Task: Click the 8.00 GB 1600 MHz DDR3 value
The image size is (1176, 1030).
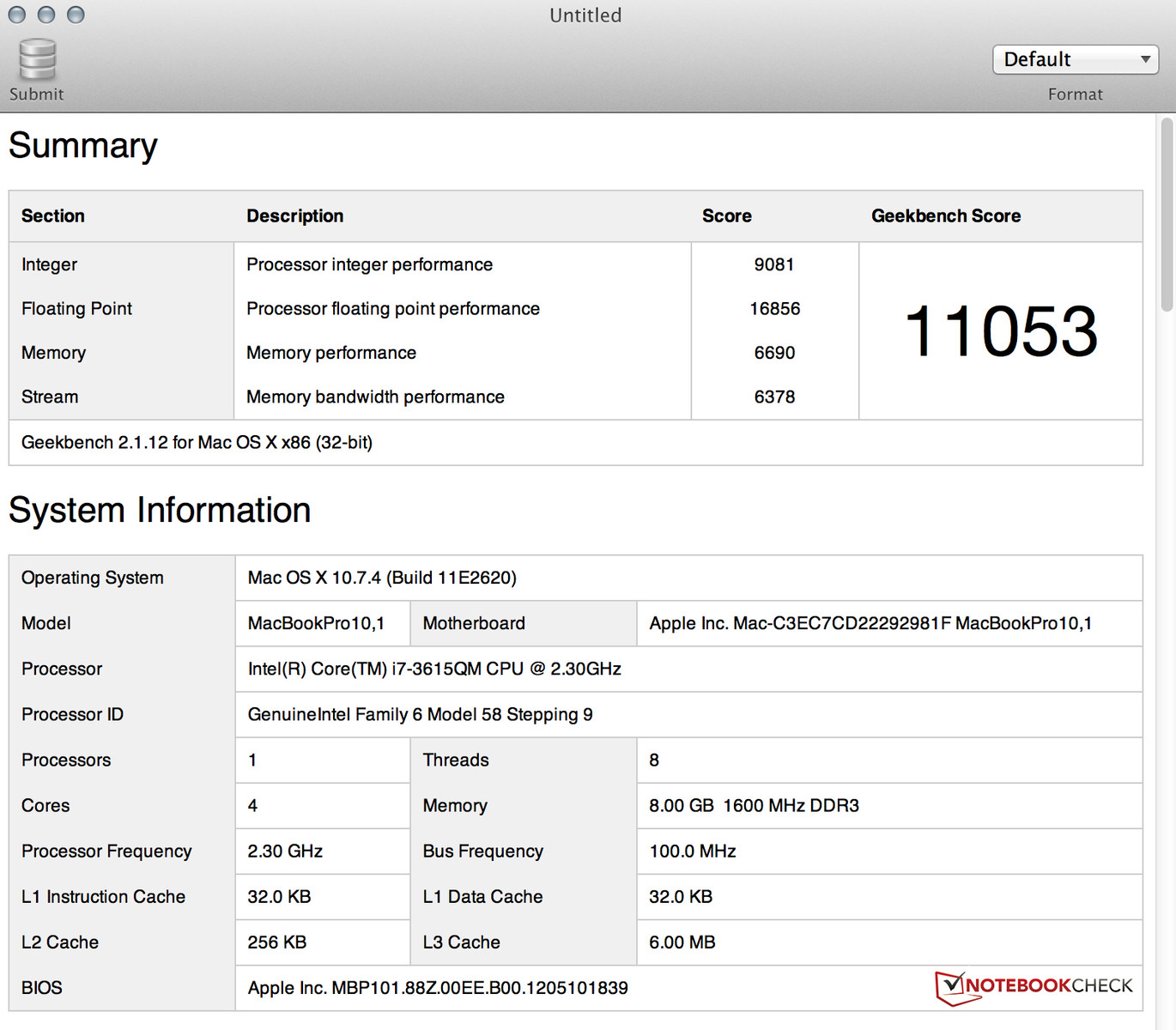Action: pos(754,805)
